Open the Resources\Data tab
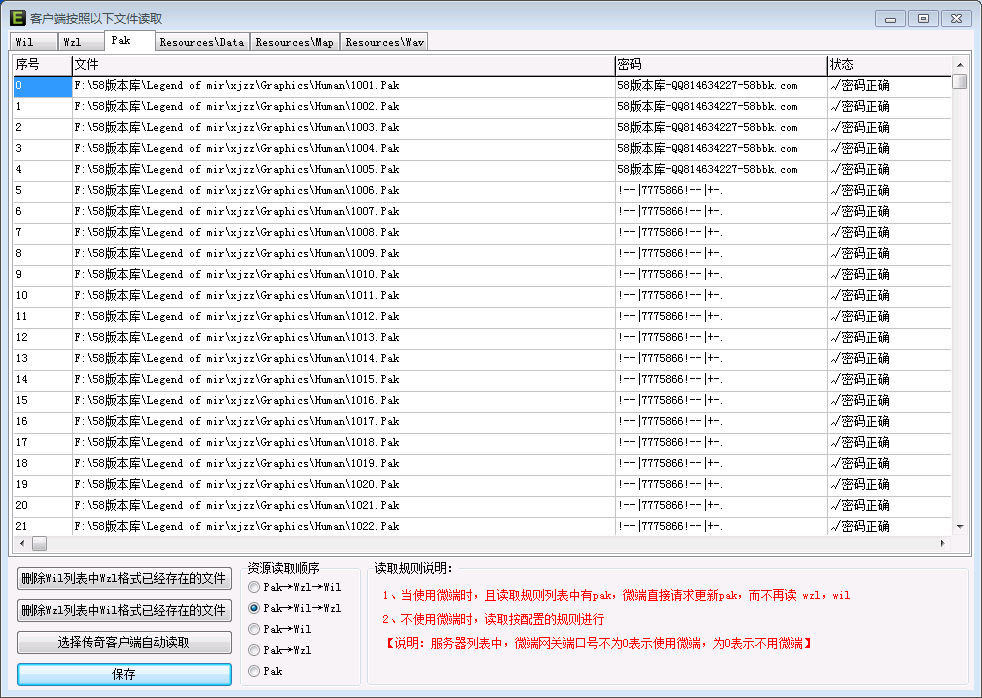 click(x=201, y=42)
